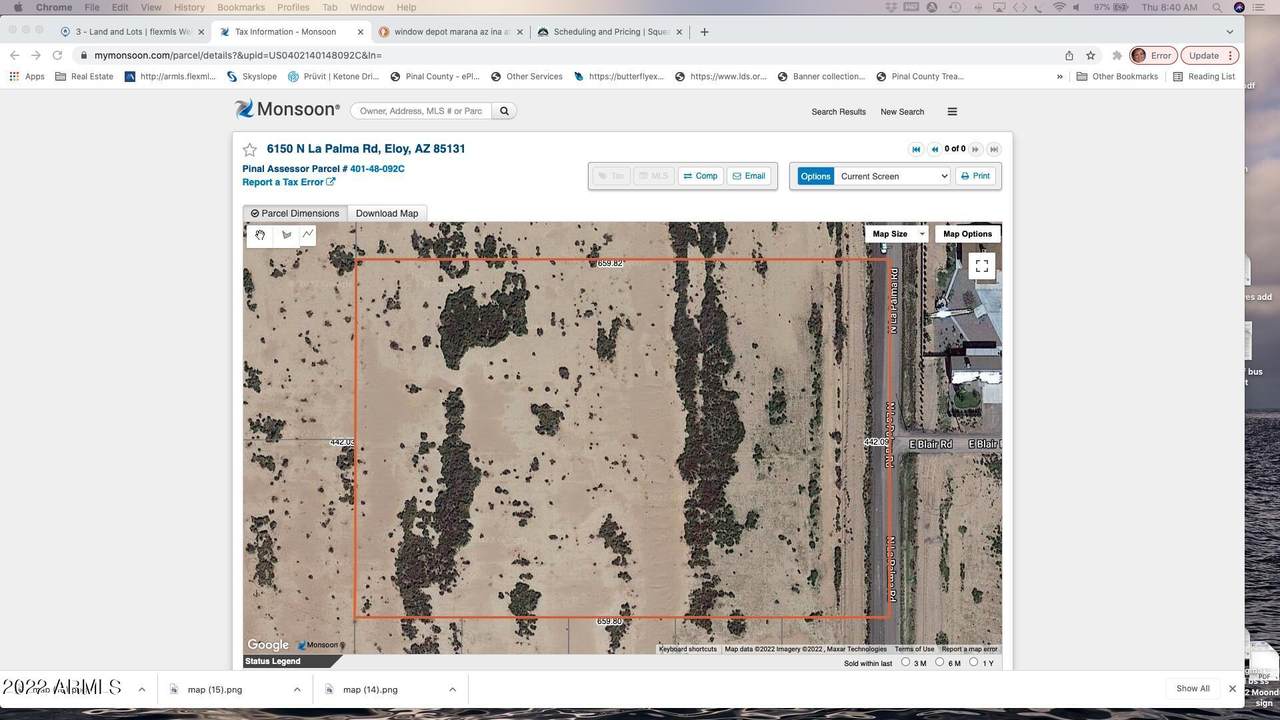The width and height of the screenshot is (1280, 720).
Task: Toggle fullscreen map view
Action: 982,266
